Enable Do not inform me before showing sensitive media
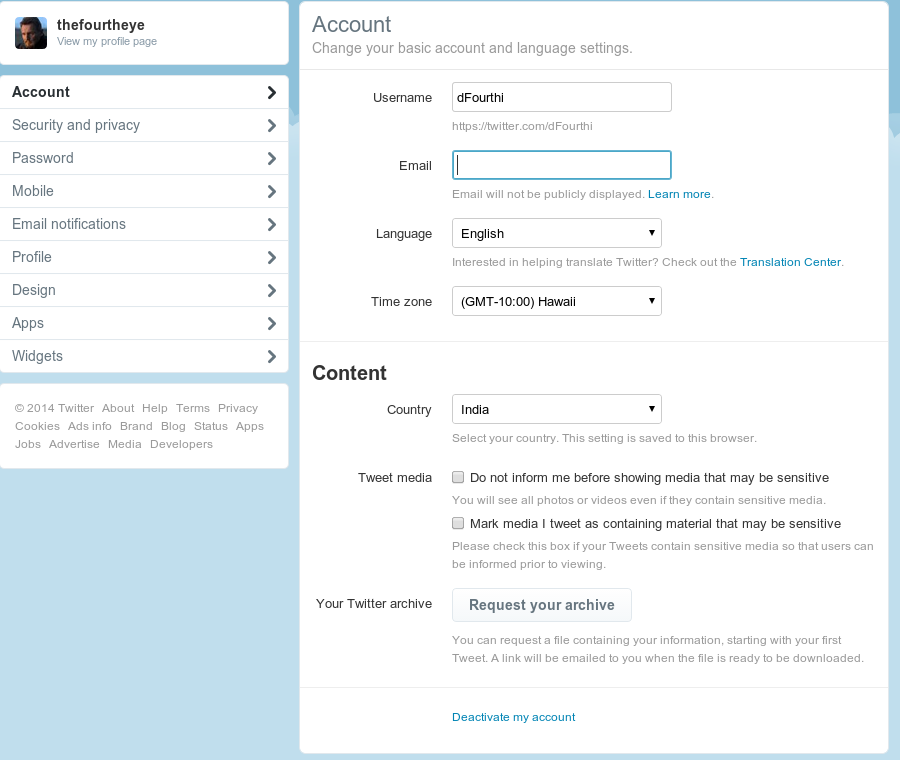This screenshot has height=760, width=900. [458, 477]
